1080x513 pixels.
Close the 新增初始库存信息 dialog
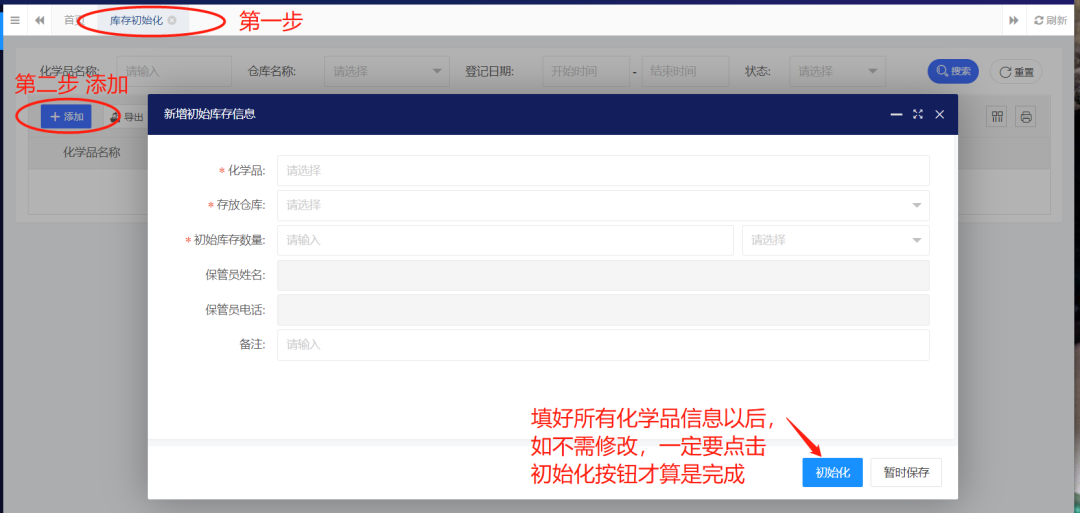point(939,115)
